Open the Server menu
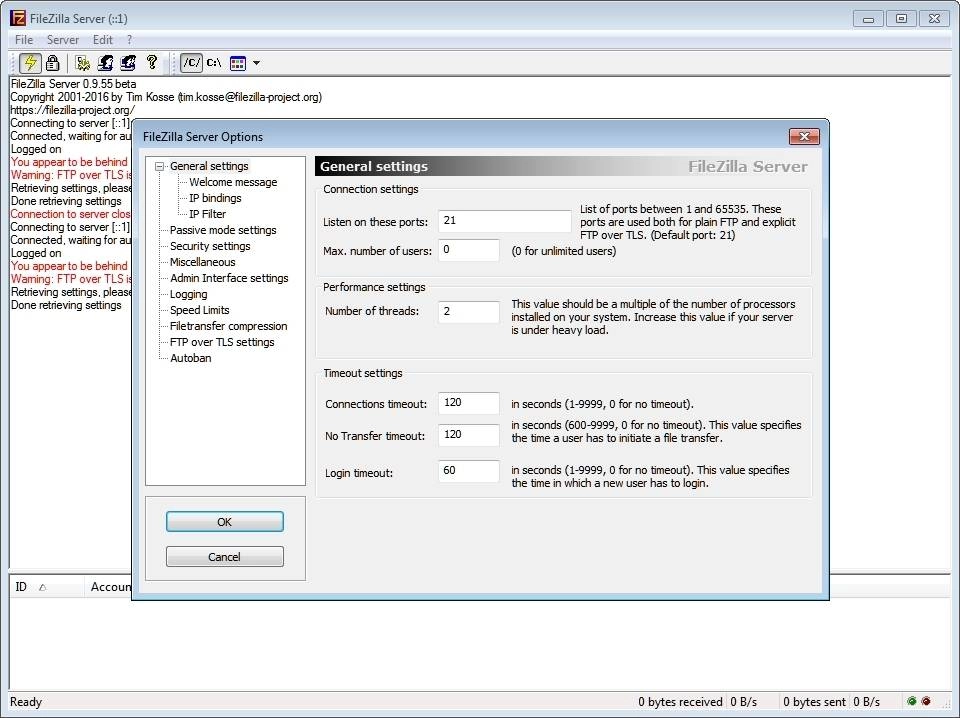The width and height of the screenshot is (960, 718). [x=62, y=40]
